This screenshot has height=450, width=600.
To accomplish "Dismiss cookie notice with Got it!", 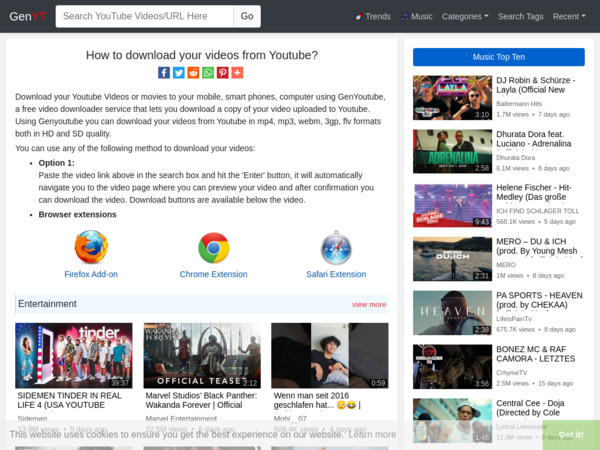I will 571,435.
